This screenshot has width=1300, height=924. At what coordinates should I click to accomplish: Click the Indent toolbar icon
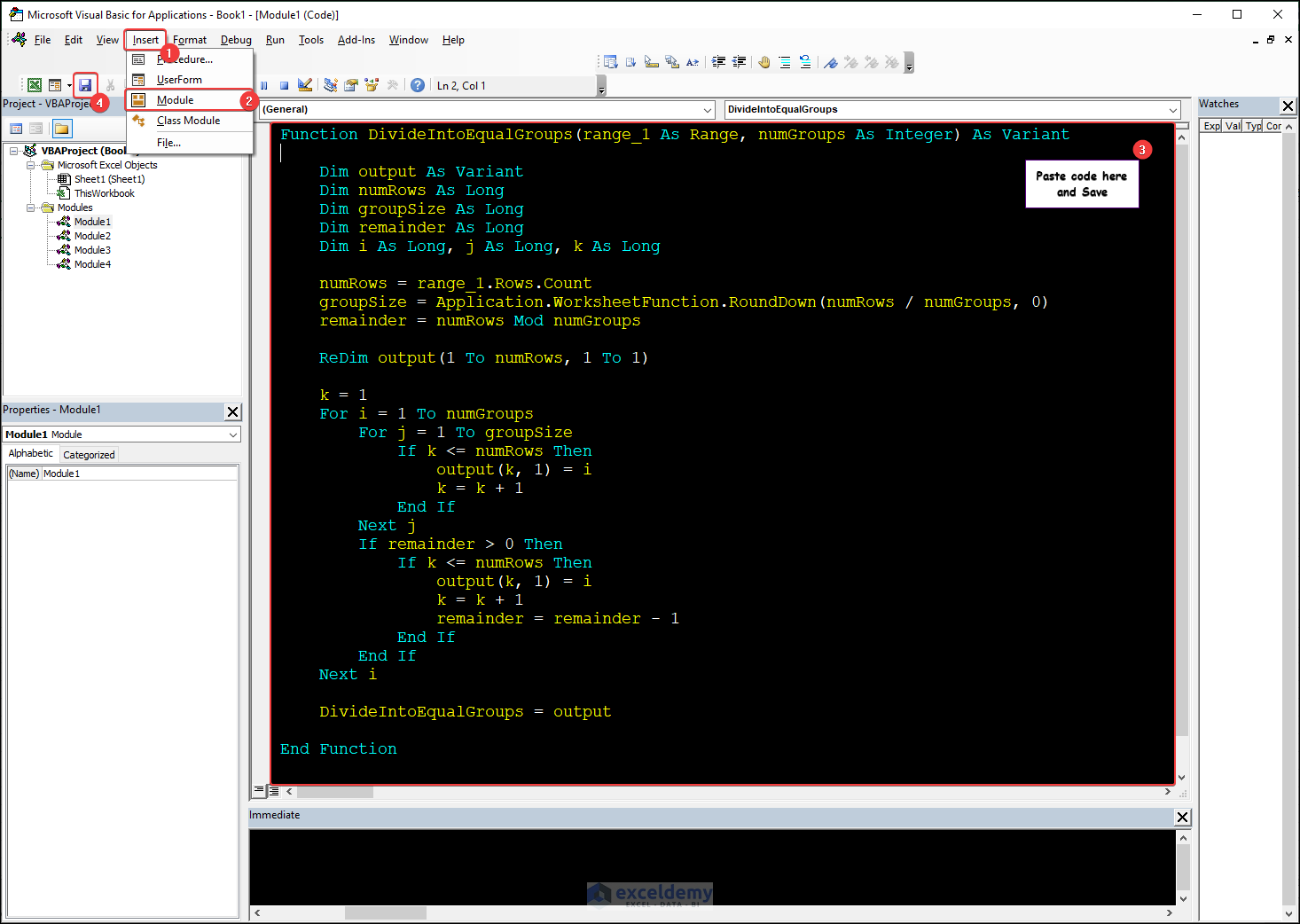pos(718,62)
